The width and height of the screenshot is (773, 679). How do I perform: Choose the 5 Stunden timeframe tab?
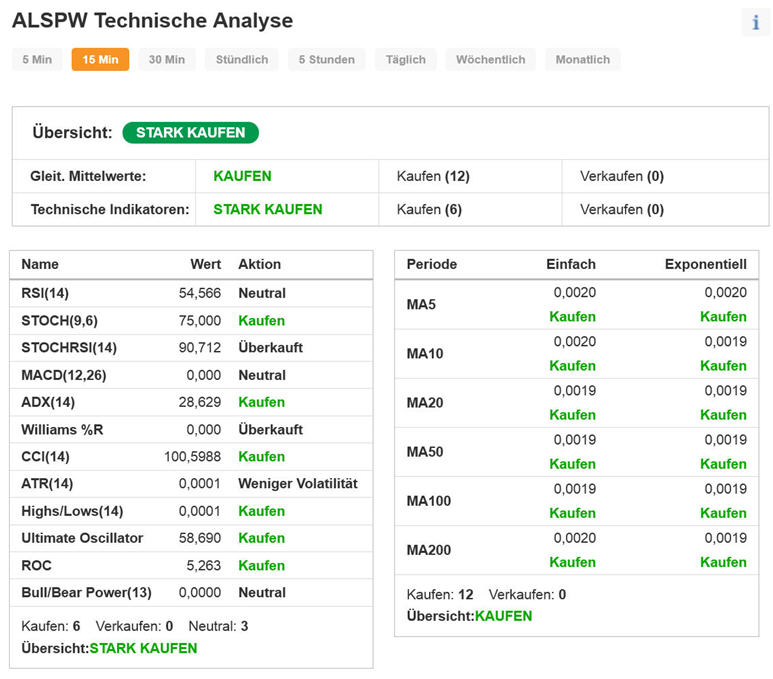point(326,60)
